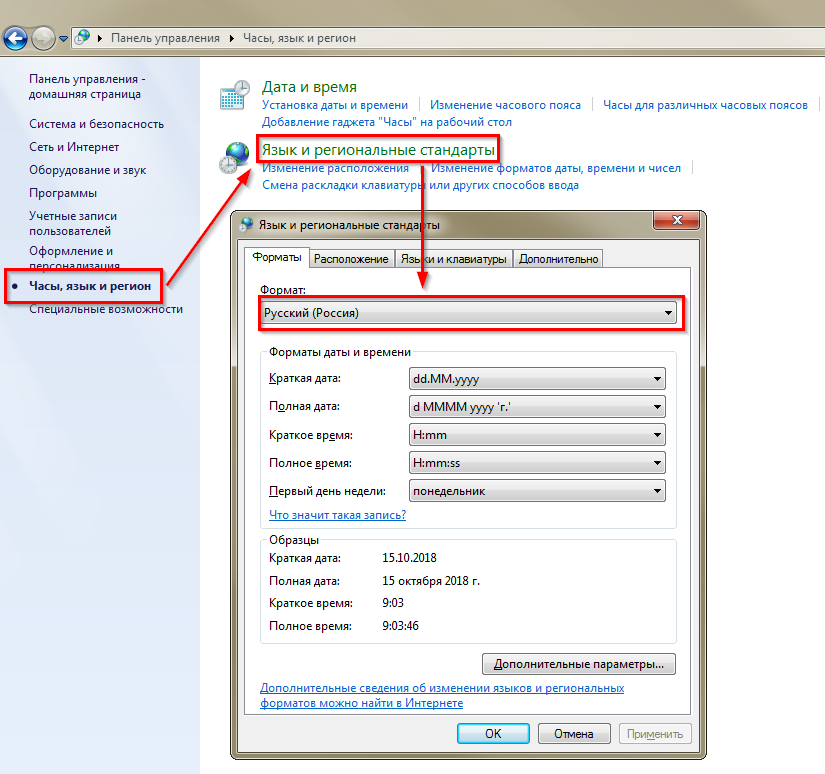Click Изменение форматов даты, времени и чисел
This screenshot has width=825, height=774.
556,168
